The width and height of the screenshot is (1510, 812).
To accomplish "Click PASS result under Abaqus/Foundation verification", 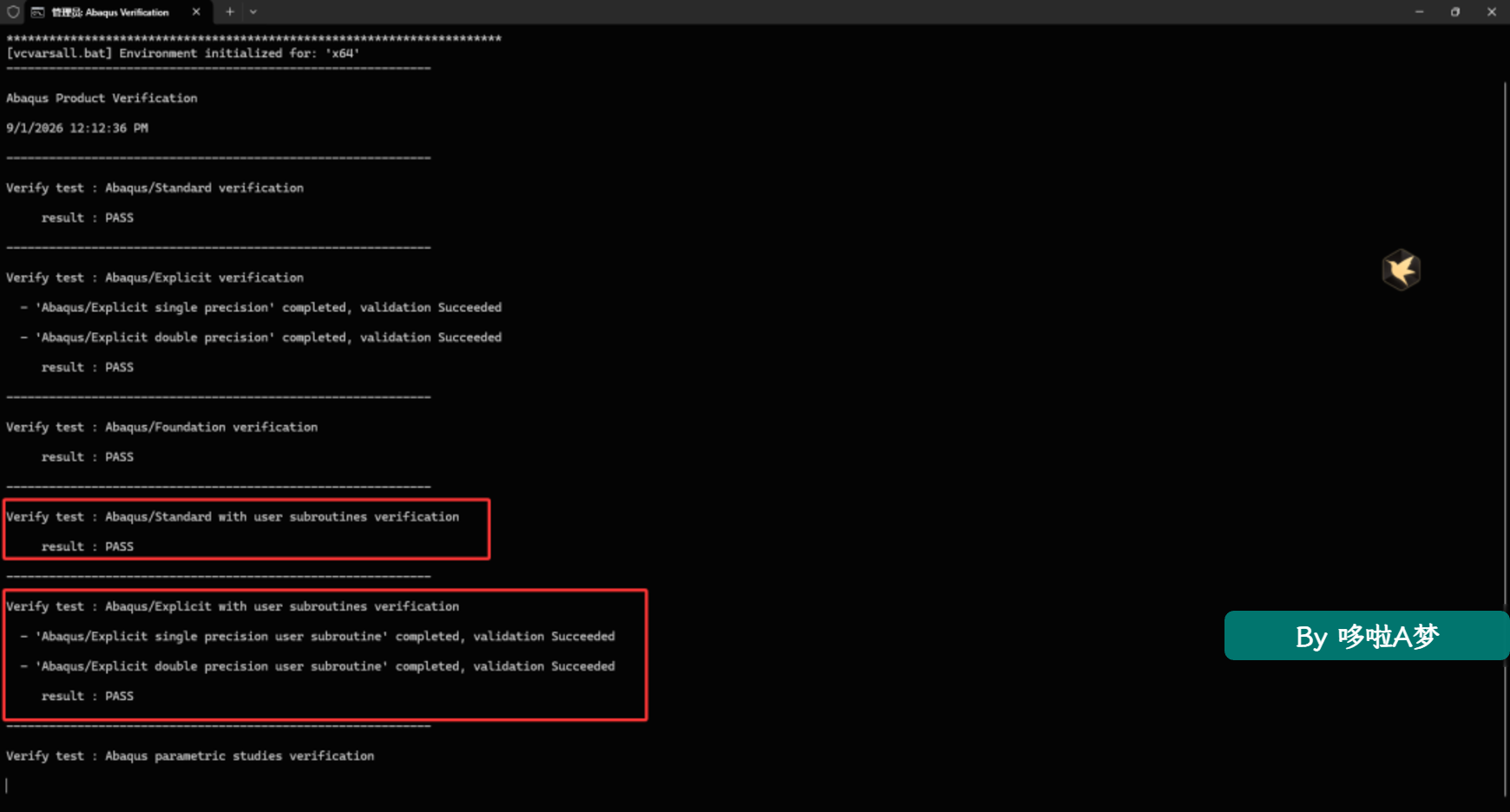I will pos(120,456).
